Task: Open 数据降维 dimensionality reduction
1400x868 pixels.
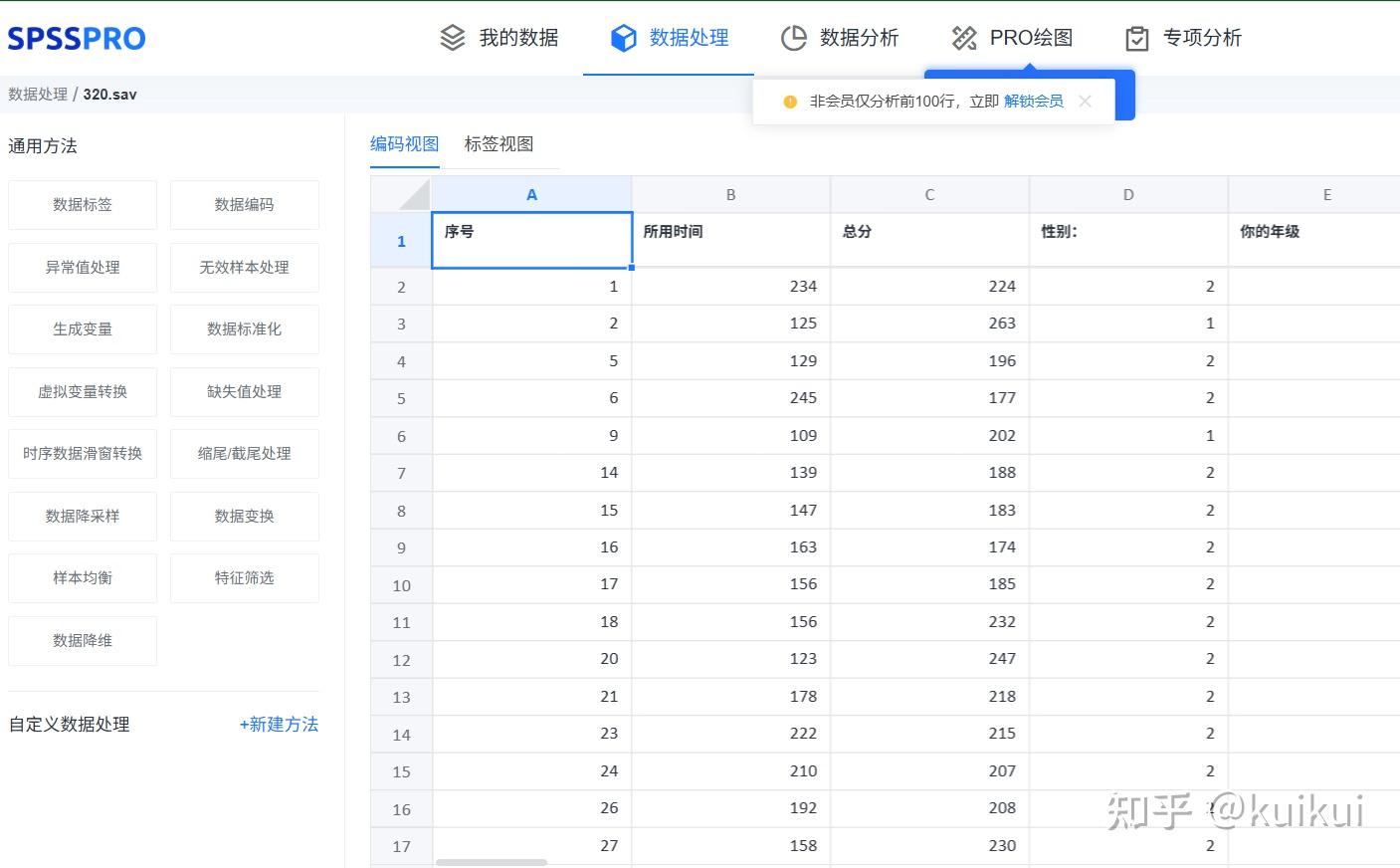Action: coord(82,640)
